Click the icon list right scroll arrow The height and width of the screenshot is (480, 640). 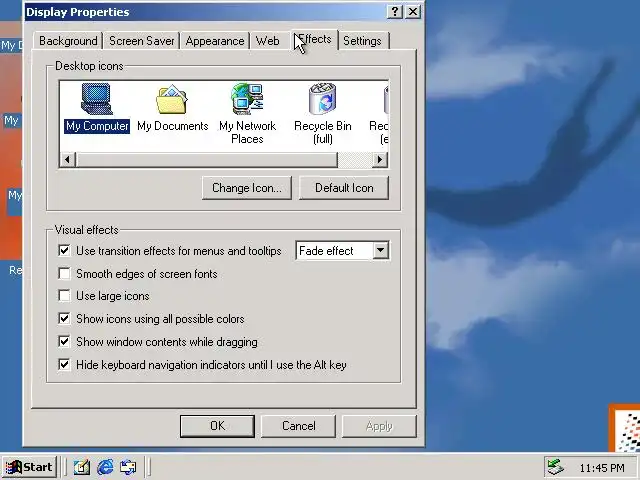380,159
